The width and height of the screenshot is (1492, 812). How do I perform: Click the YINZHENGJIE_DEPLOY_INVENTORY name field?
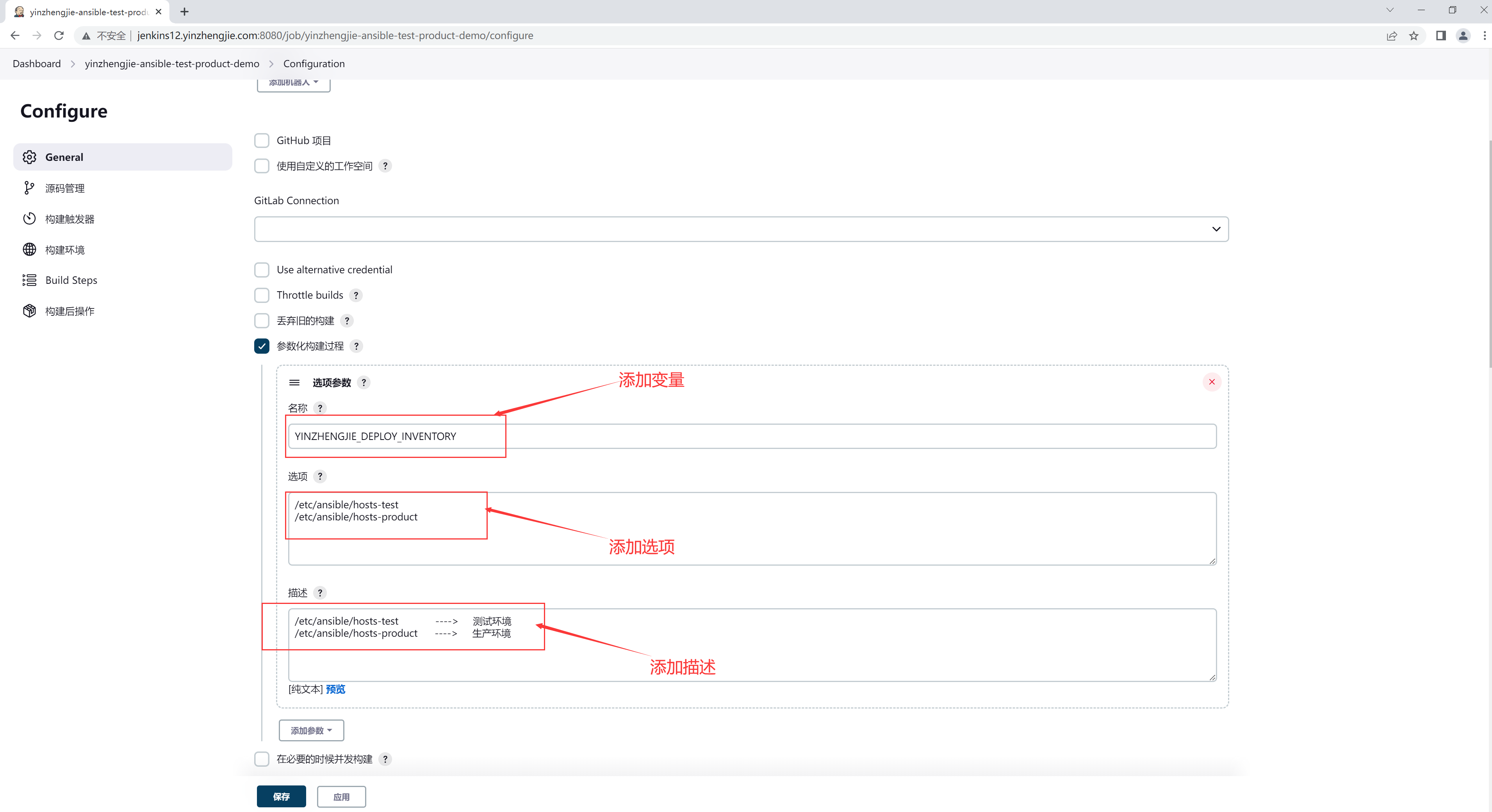(x=752, y=436)
